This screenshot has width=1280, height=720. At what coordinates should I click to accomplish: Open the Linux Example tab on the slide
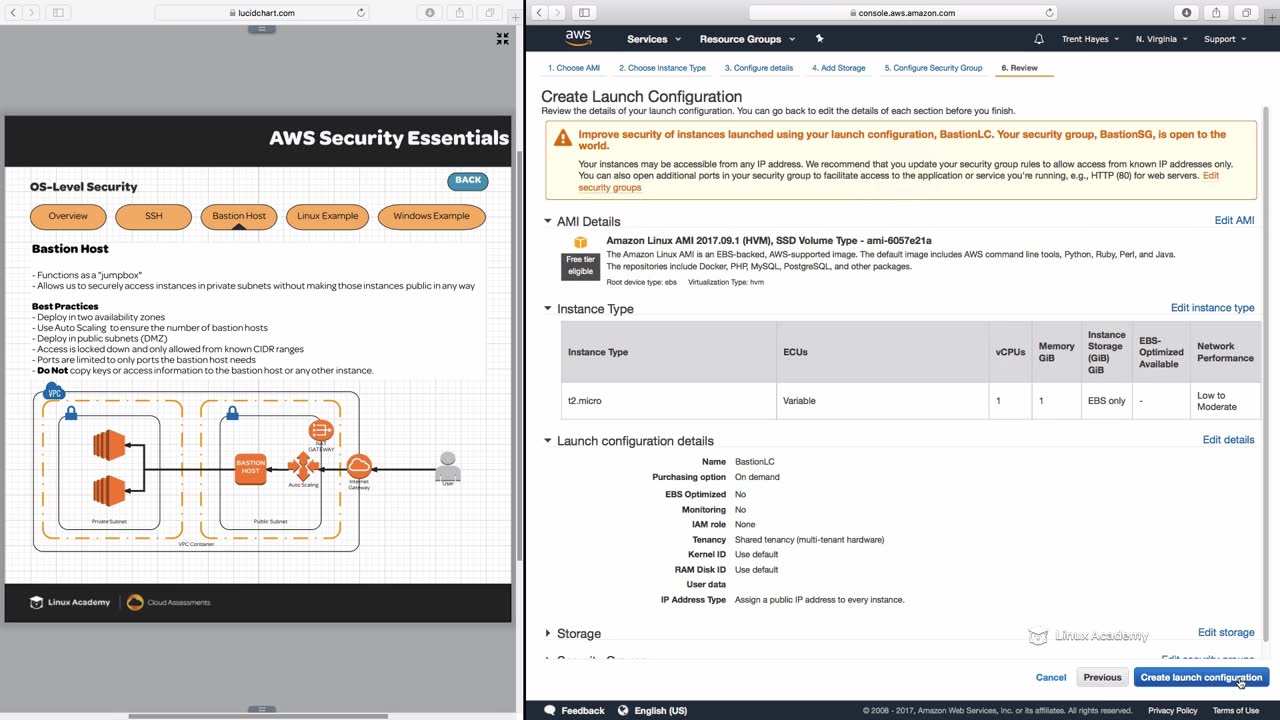(327, 216)
